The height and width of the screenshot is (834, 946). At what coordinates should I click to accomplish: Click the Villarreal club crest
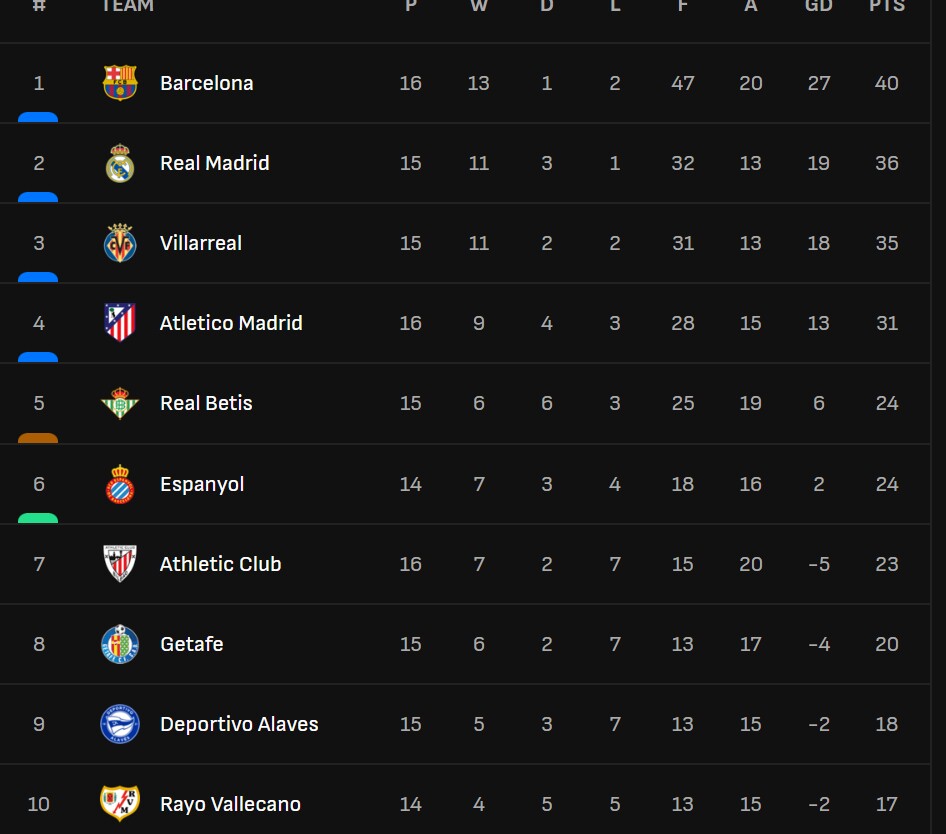(x=120, y=243)
